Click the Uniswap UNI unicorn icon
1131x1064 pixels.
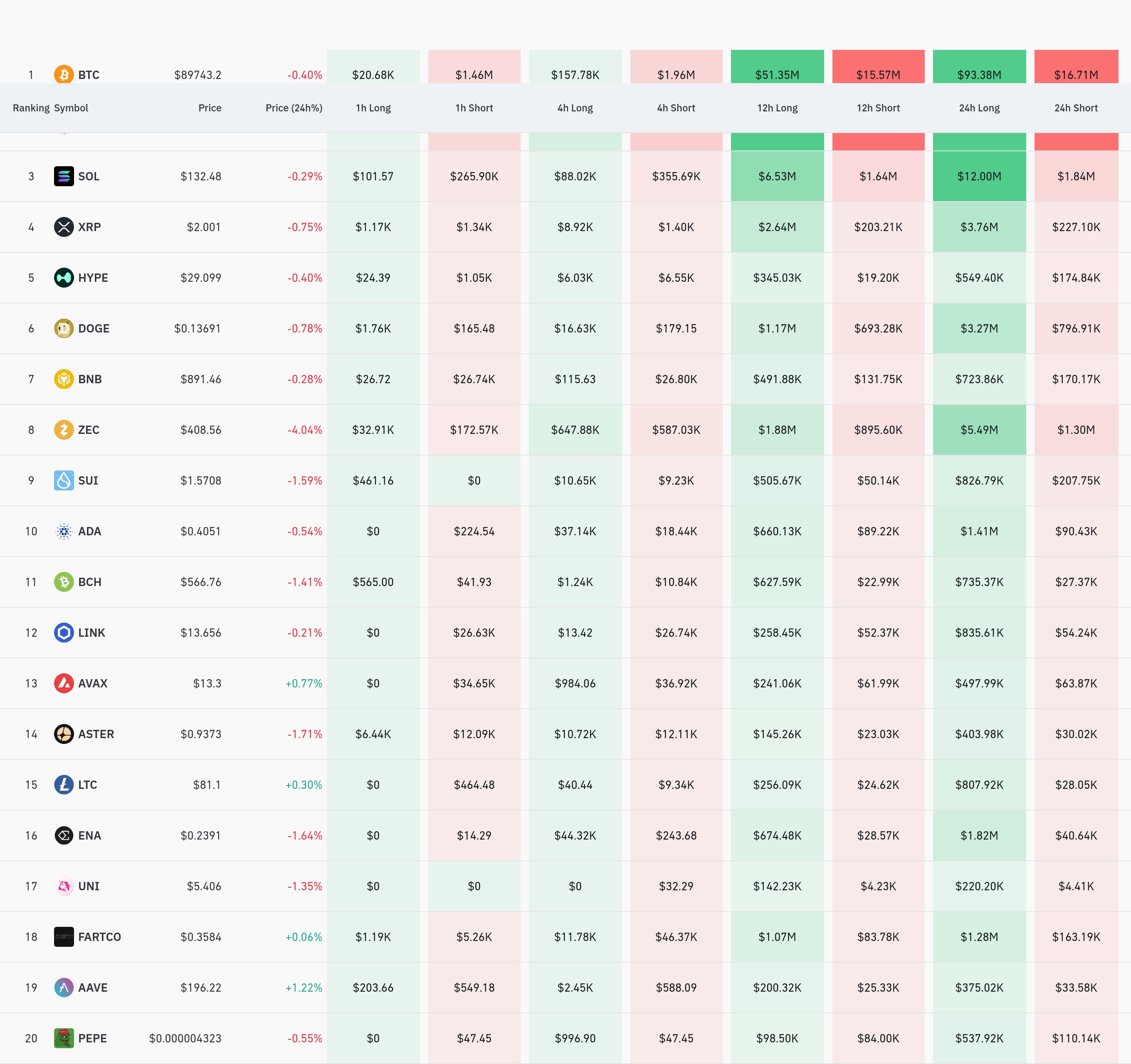(x=64, y=886)
